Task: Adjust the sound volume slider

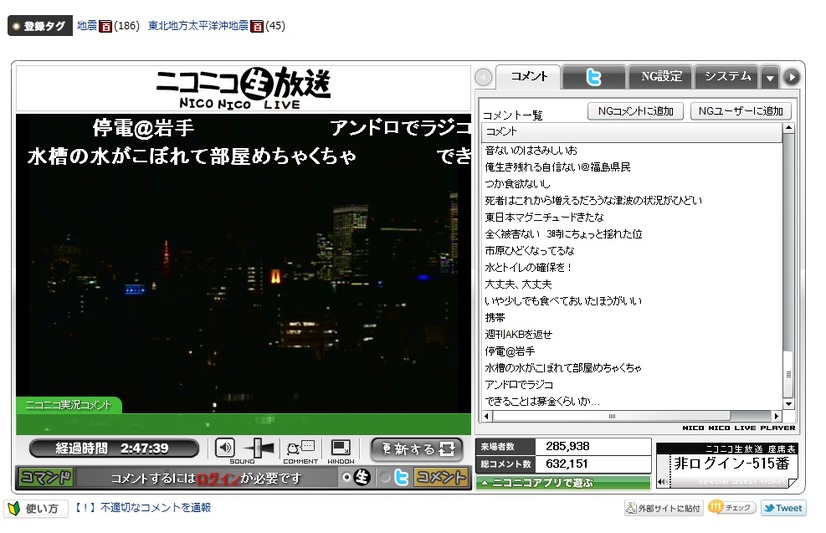Action: pos(259,448)
